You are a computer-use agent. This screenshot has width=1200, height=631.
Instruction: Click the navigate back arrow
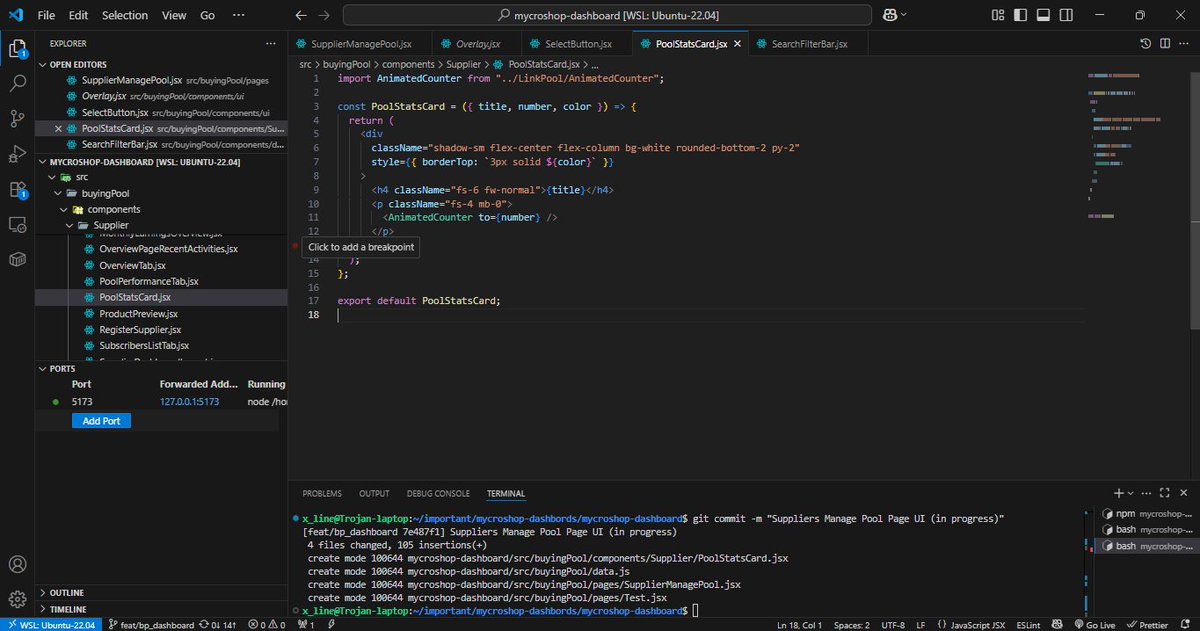(302, 16)
